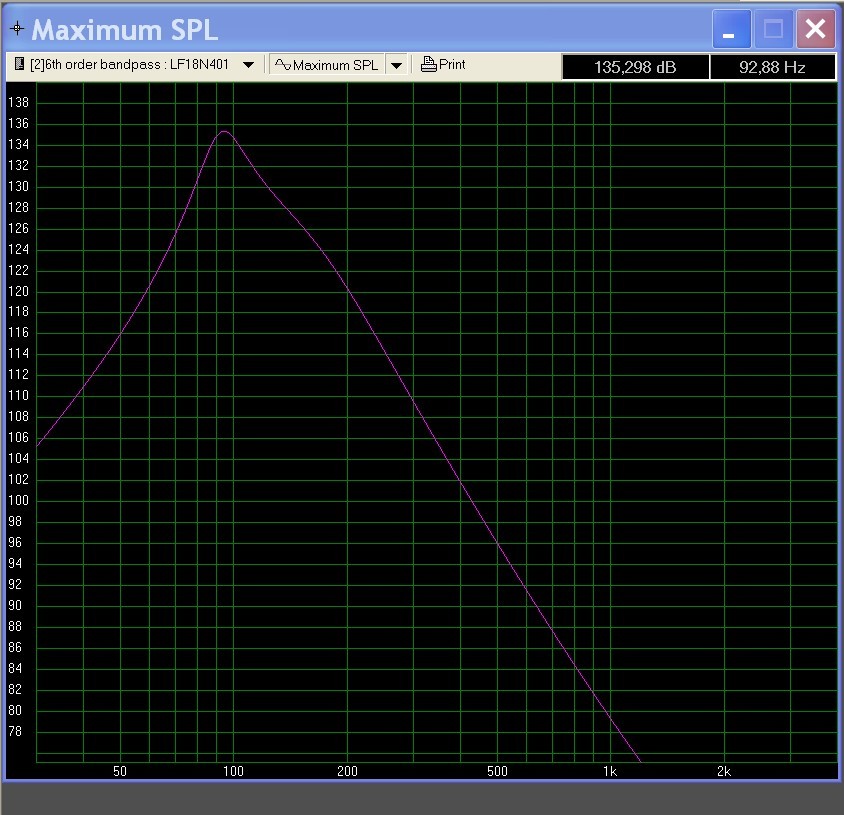Viewport: 844px width, 815px height.
Task: Open the project selector showing LF18N401
Action: 135,65
